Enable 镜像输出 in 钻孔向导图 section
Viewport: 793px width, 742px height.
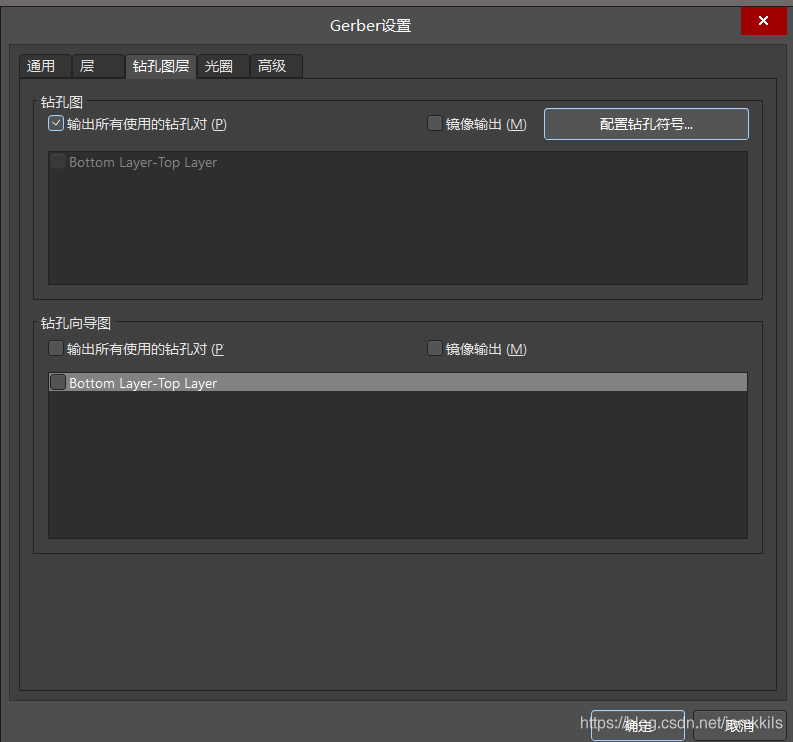tap(434, 348)
